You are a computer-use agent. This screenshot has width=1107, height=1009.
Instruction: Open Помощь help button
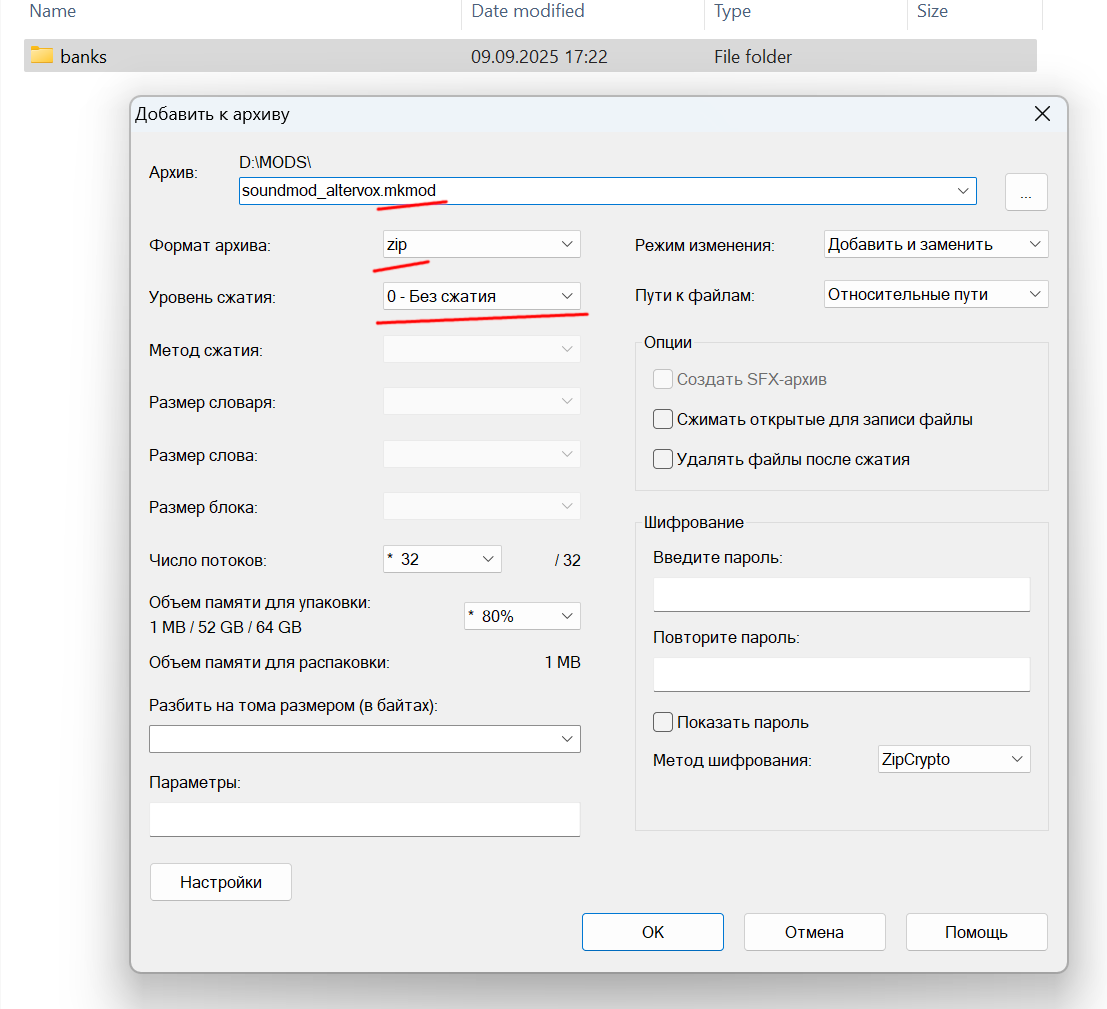976,932
